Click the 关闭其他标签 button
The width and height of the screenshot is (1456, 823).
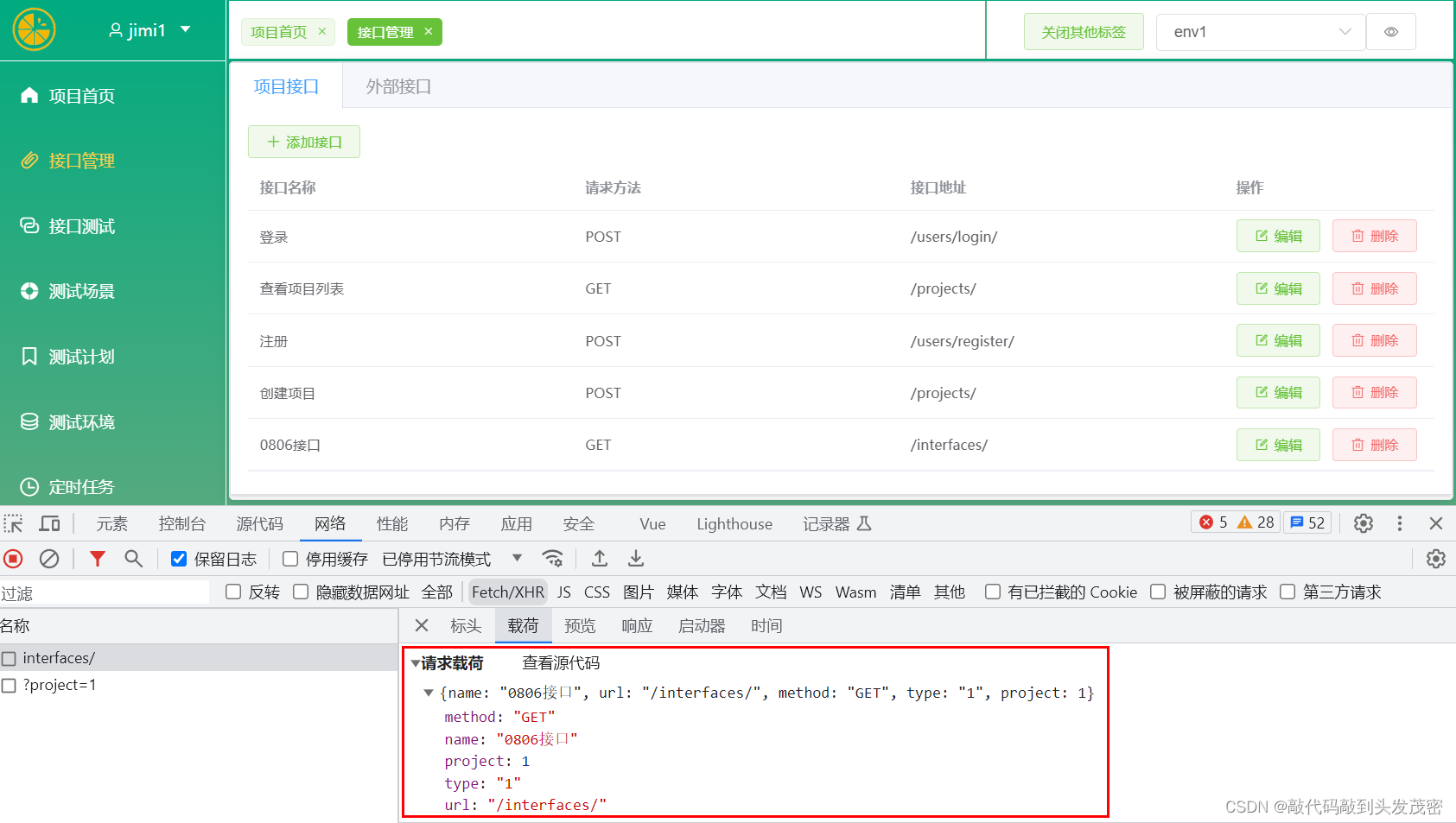pos(1084,32)
